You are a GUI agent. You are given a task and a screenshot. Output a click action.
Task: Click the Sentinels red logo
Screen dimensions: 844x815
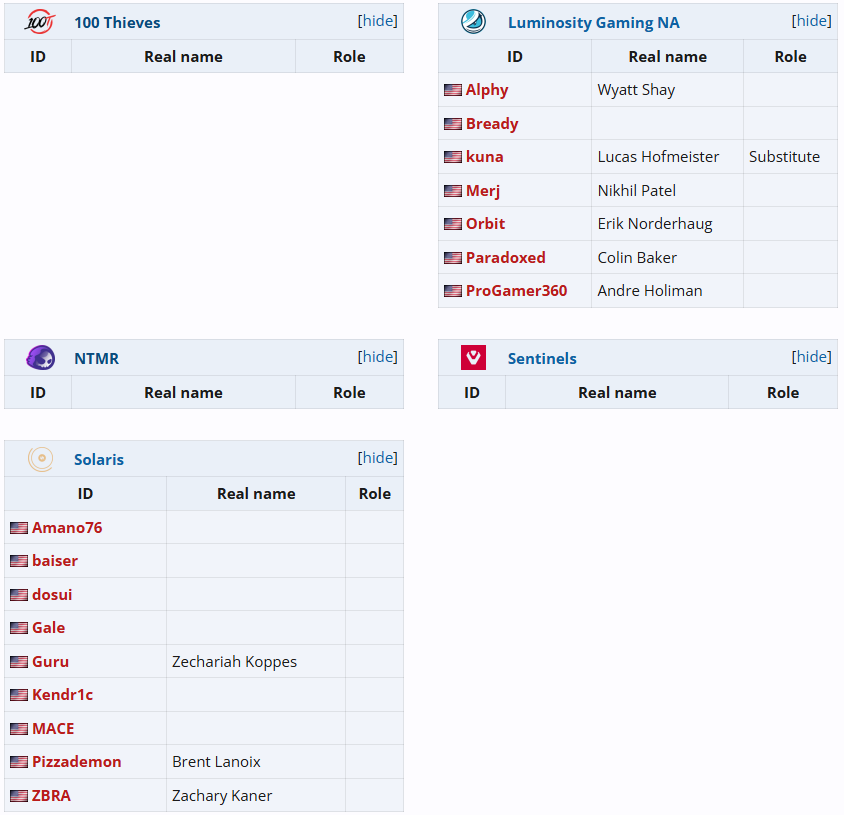coord(473,358)
